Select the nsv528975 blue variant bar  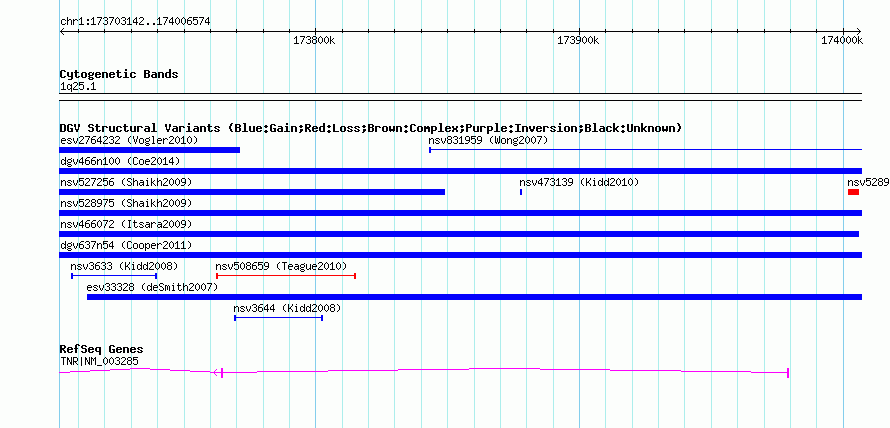pos(461,213)
